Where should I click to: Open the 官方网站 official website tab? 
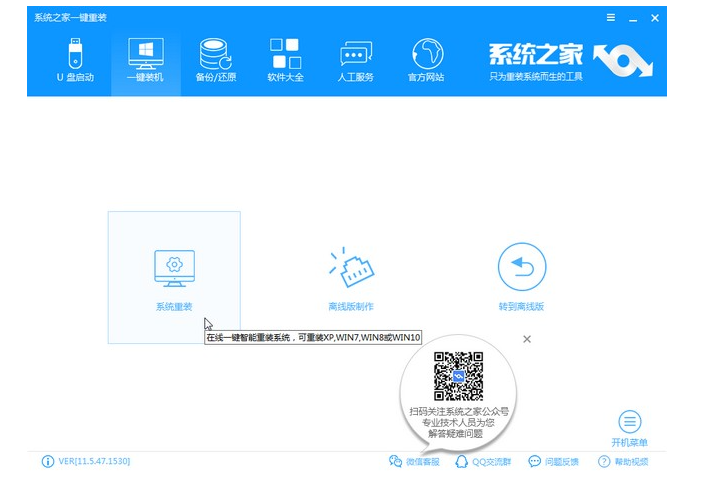point(426,61)
